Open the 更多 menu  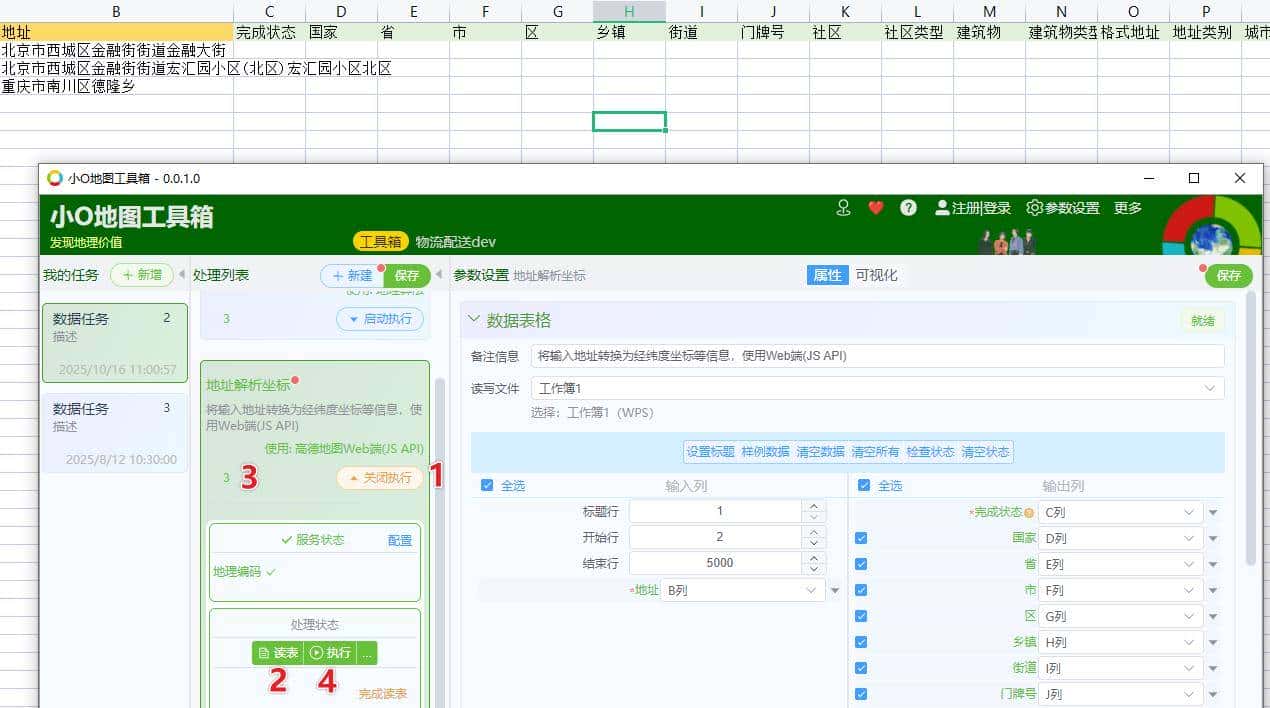pos(1128,208)
